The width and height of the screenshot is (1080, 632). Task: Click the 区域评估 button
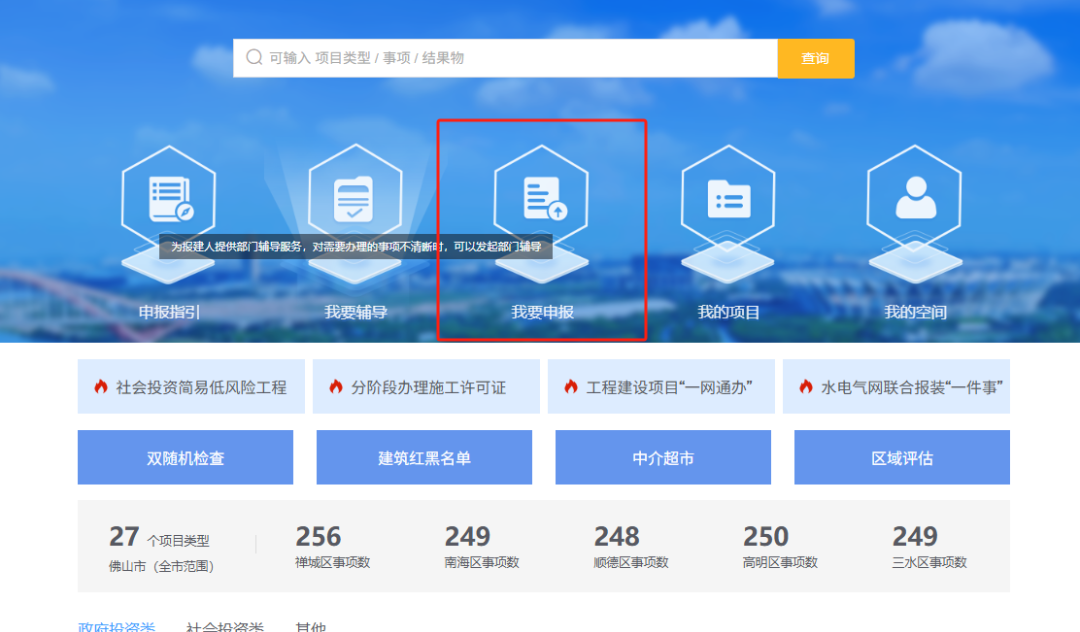(901, 458)
